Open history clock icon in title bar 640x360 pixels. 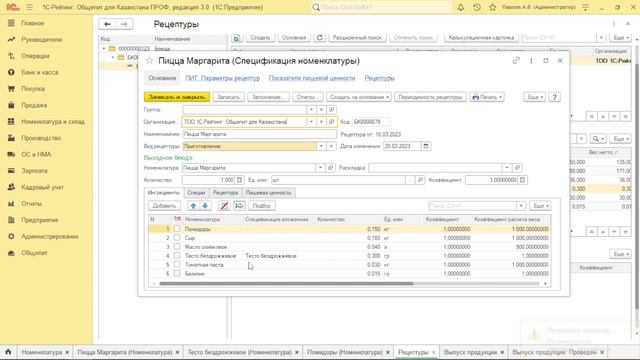[477, 7]
